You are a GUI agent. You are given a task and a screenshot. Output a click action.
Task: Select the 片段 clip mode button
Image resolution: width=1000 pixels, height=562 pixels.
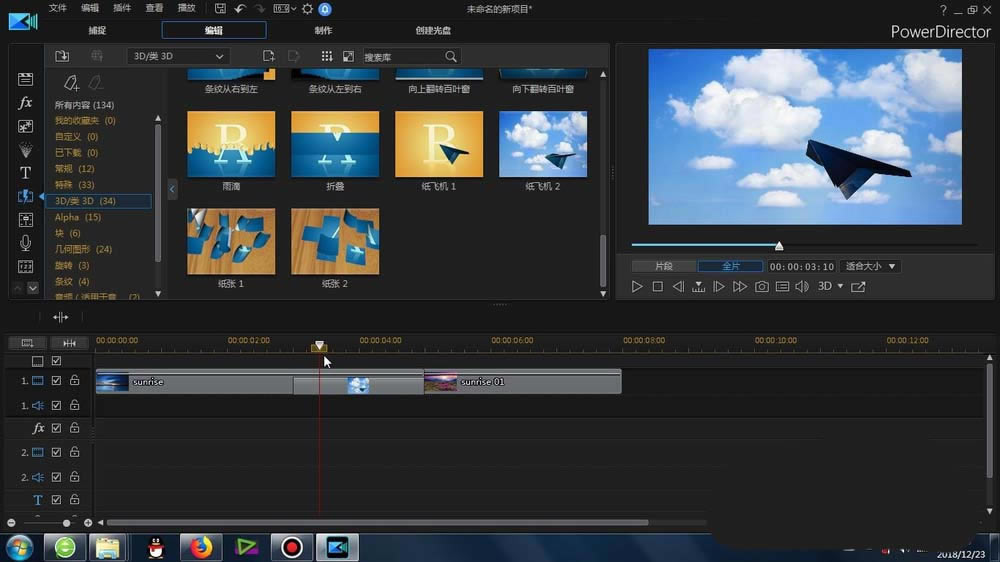(x=663, y=266)
